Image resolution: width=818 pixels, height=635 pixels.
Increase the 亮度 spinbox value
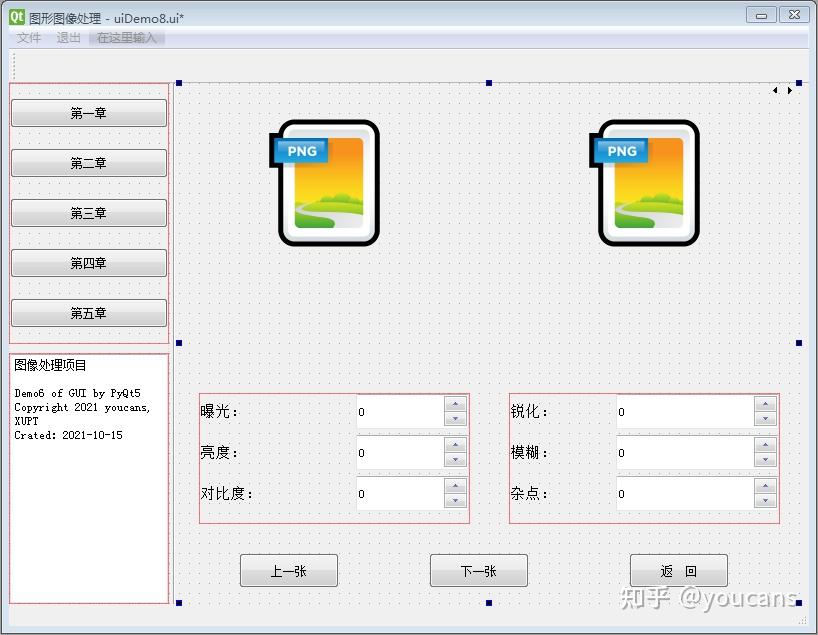point(455,445)
